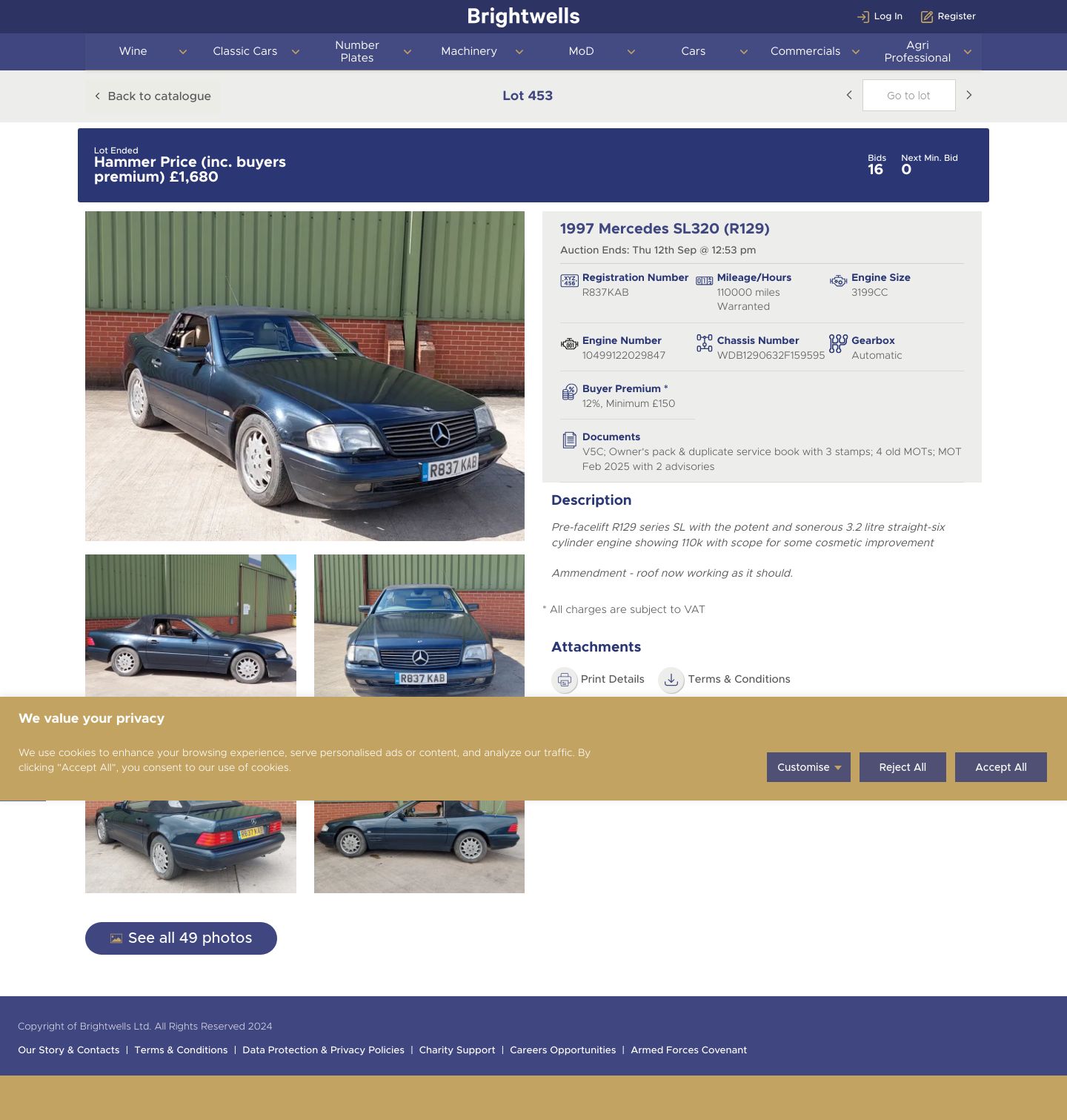Expand the Wine menu chevron
1067x1120 pixels.
183,52
